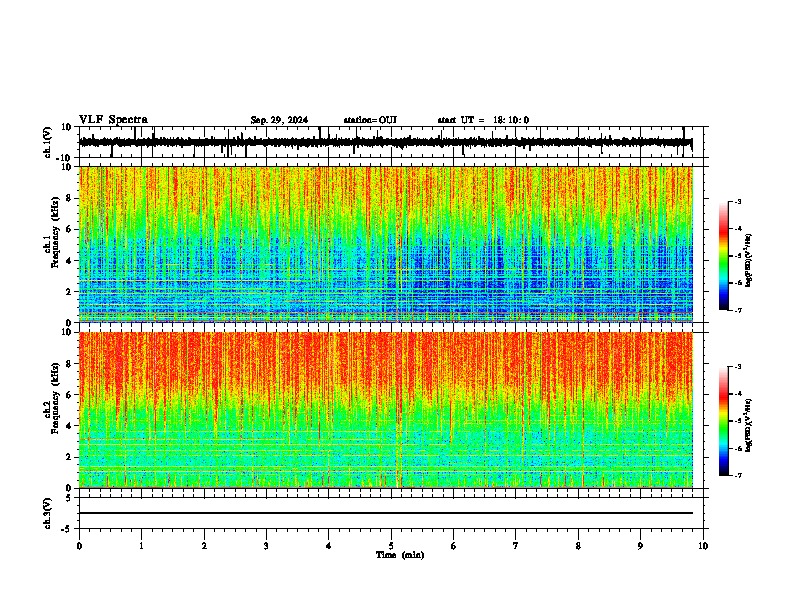This screenshot has height=612, width=792.
Task: Click the ch.2 spectrogram color bar
Action: [723, 421]
